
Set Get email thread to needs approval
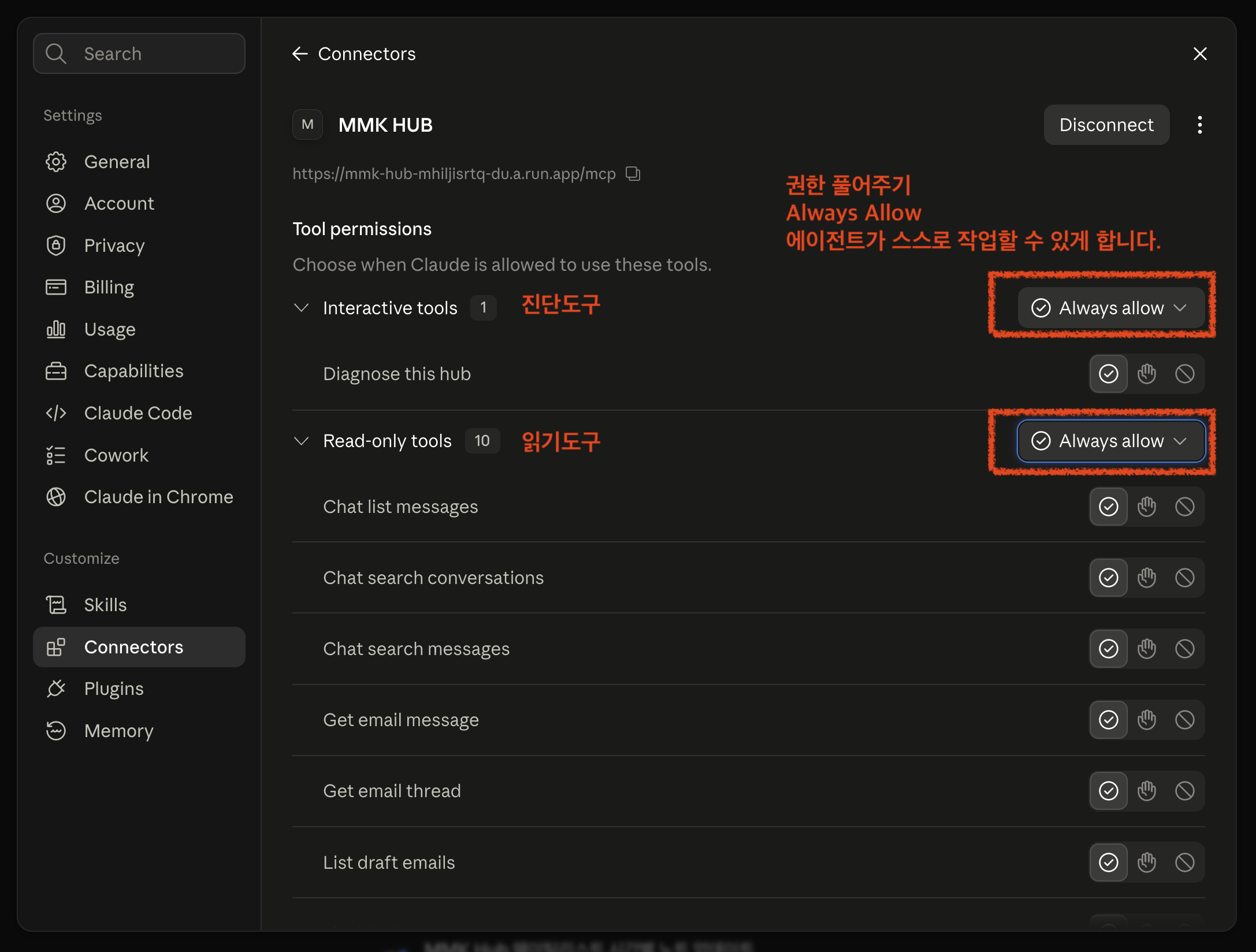(1146, 791)
